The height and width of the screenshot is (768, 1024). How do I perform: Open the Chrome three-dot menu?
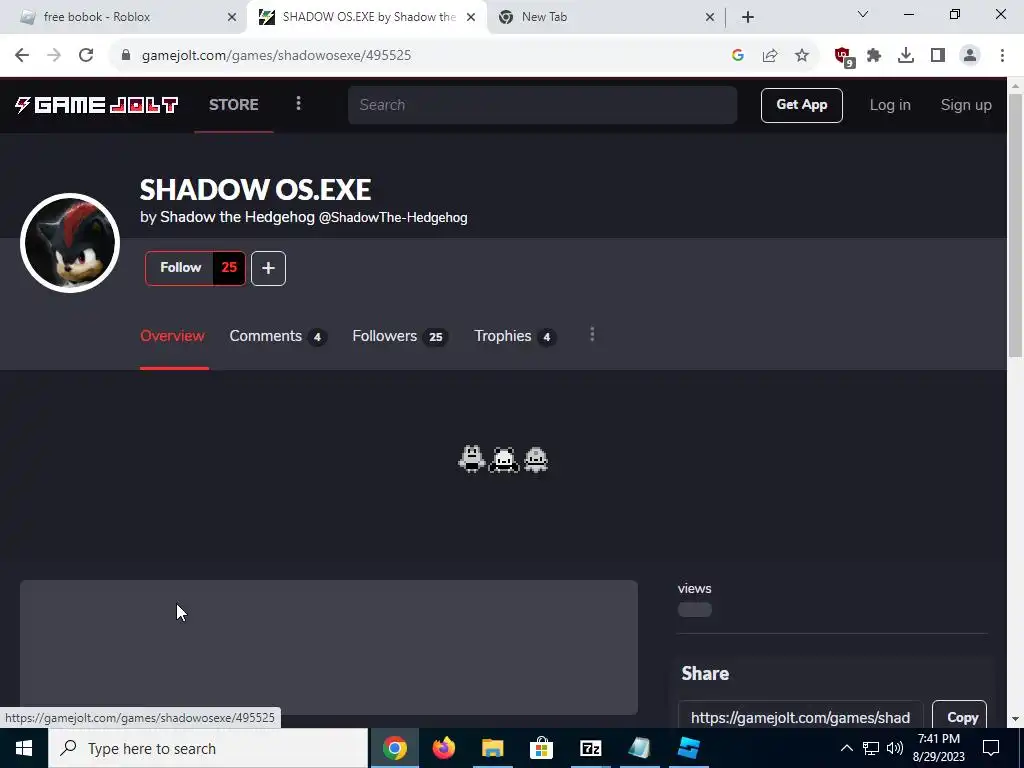pos(1002,55)
